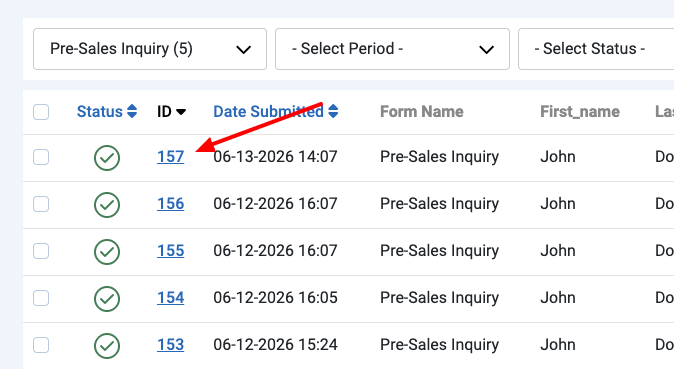Toggle ID column sort arrow
The image size is (674, 369).
click(x=181, y=112)
